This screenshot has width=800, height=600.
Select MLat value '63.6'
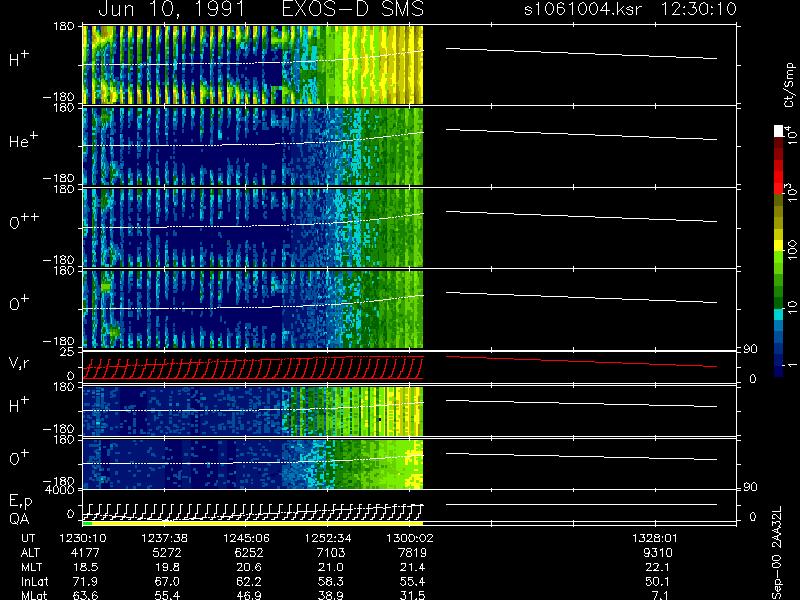pyautogui.click(x=85, y=595)
